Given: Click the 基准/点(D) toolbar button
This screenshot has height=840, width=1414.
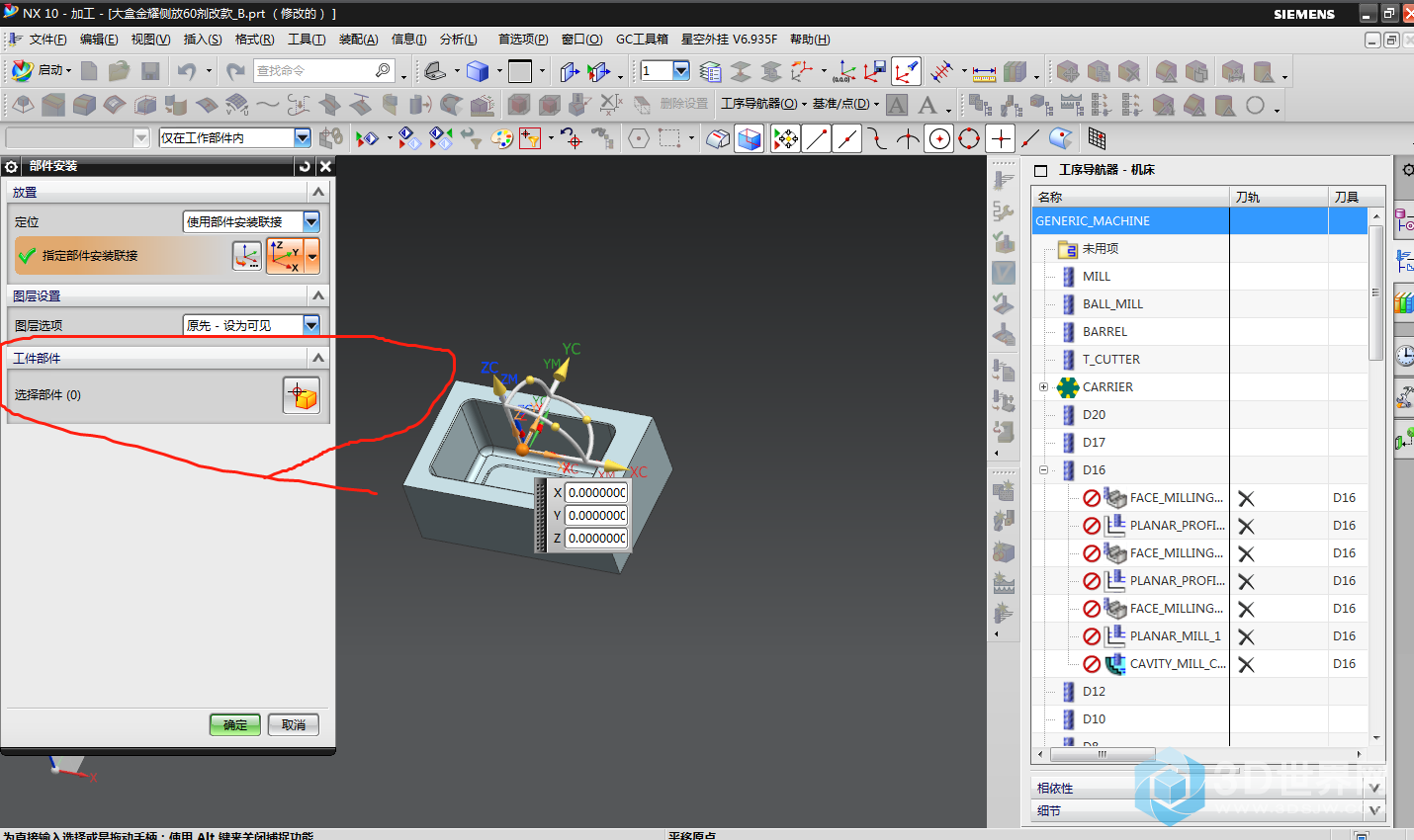Looking at the screenshot, I should [x=845, y=104].
